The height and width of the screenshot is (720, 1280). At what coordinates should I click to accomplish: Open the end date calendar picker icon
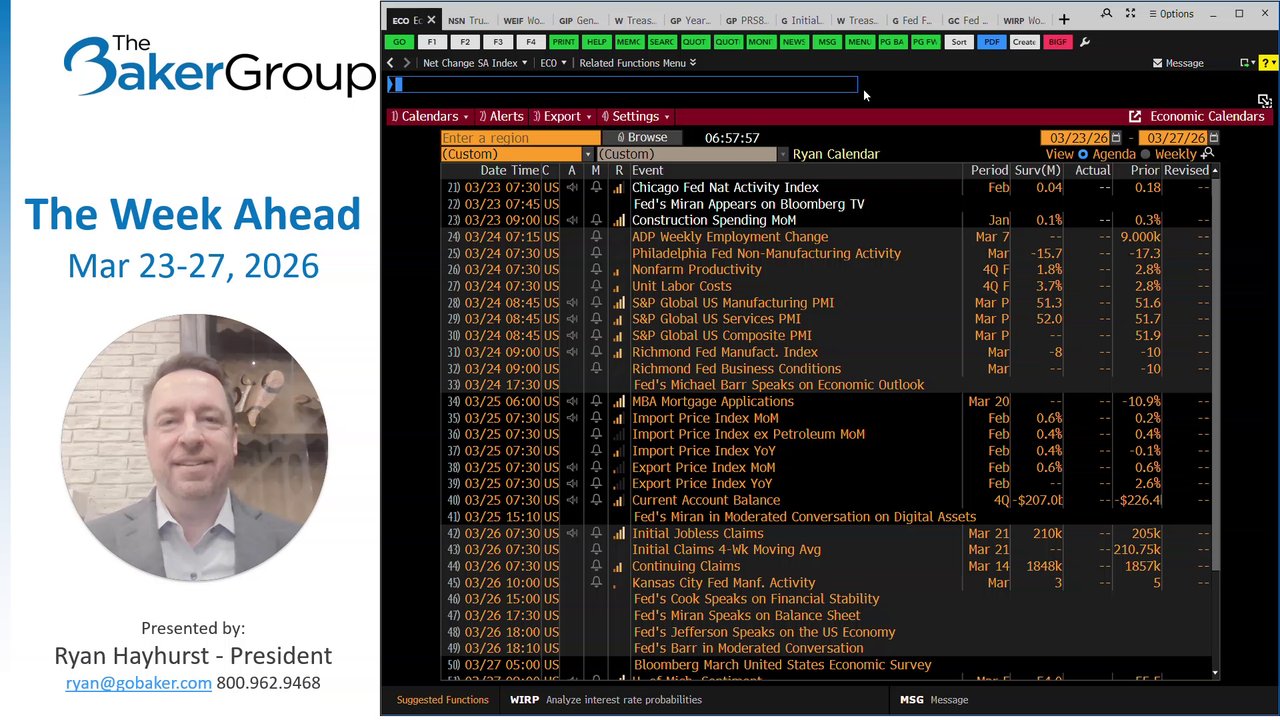coord(1214,138)
